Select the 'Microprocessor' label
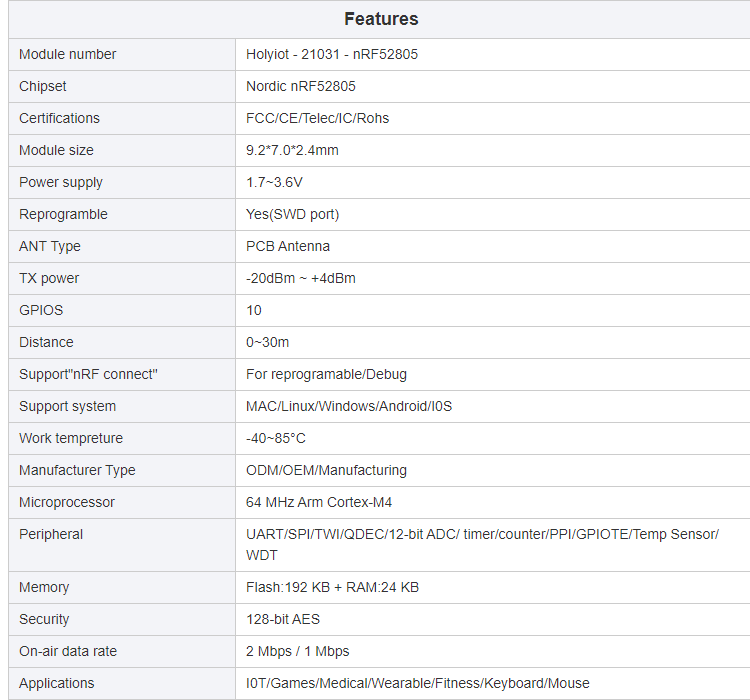The image size is (750, 700). point(67,502)
